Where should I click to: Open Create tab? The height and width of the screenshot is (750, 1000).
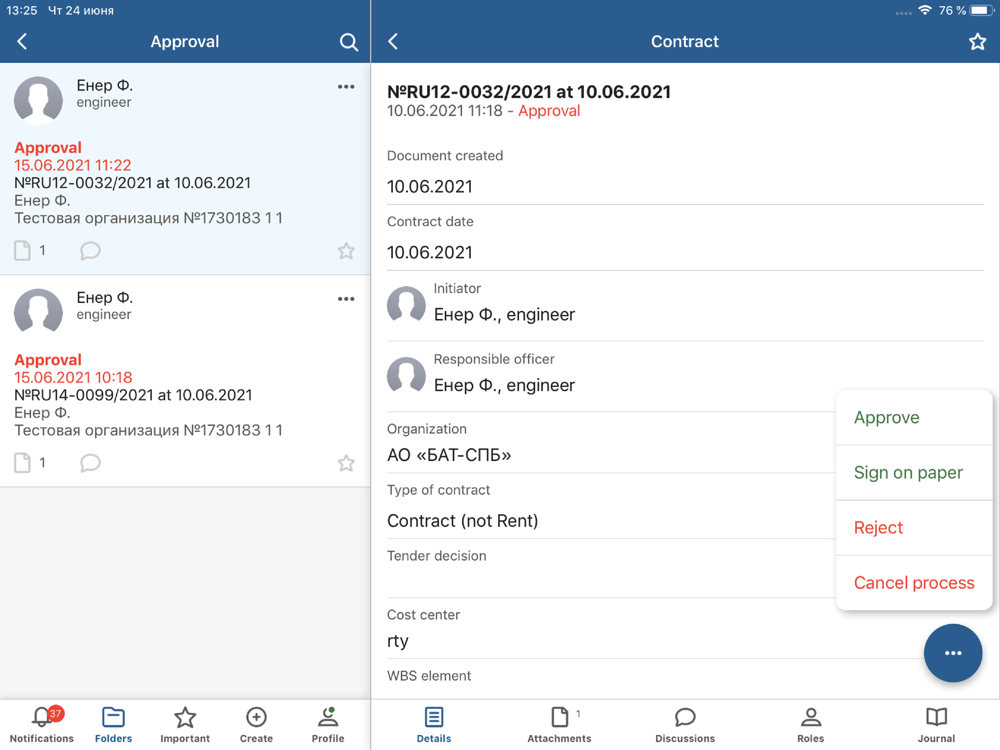click(x=256, y=725)
